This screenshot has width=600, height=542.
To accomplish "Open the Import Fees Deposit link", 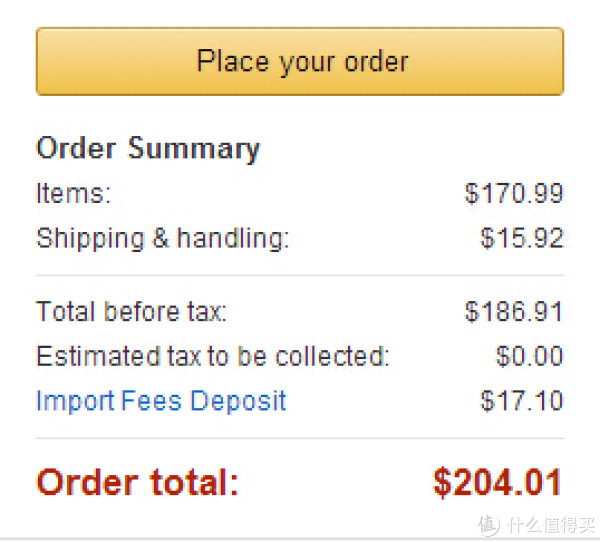I will click(x=161, y=401).
